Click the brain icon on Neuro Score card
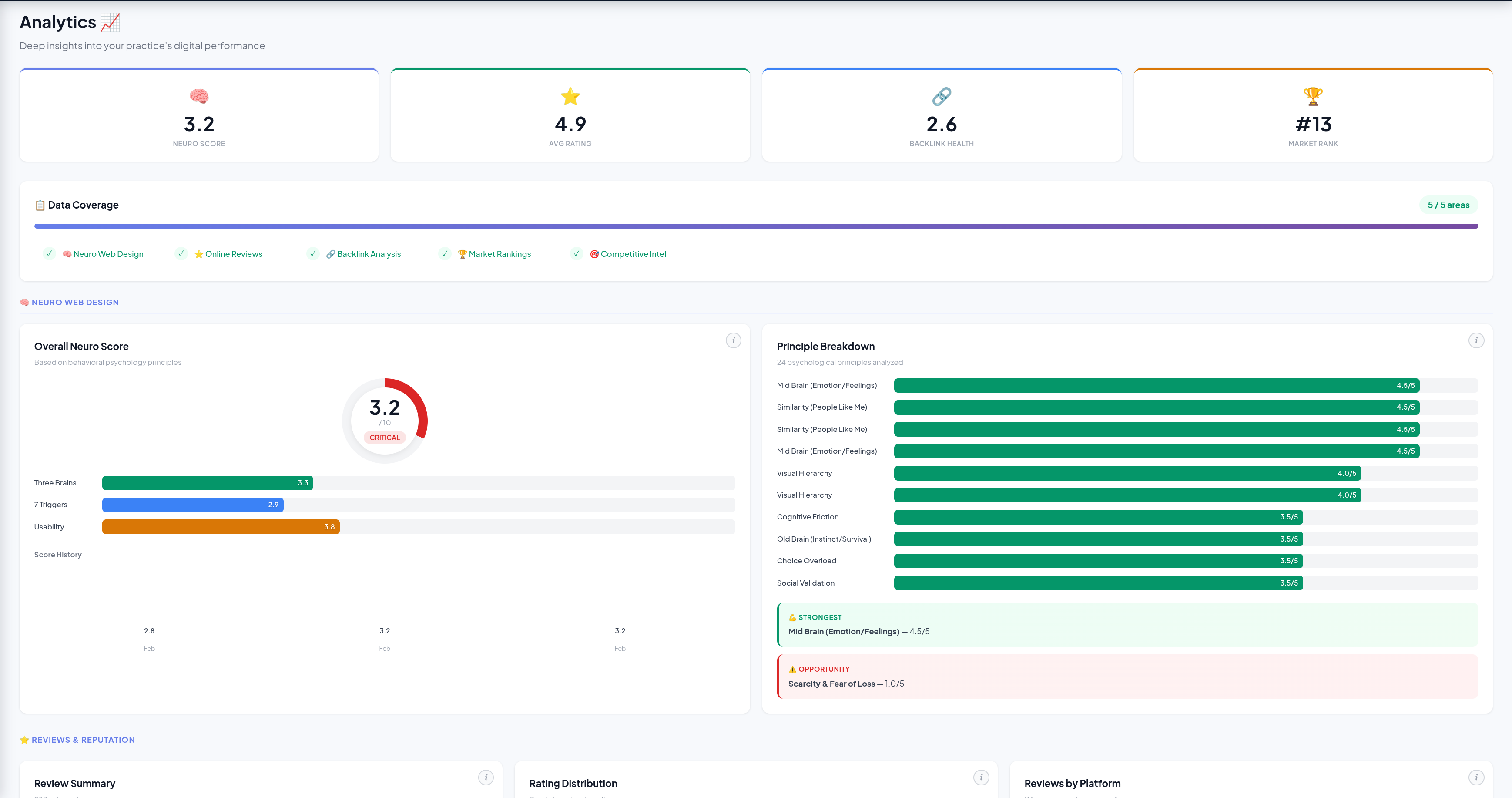1512x798 pixels. point(199,96)
